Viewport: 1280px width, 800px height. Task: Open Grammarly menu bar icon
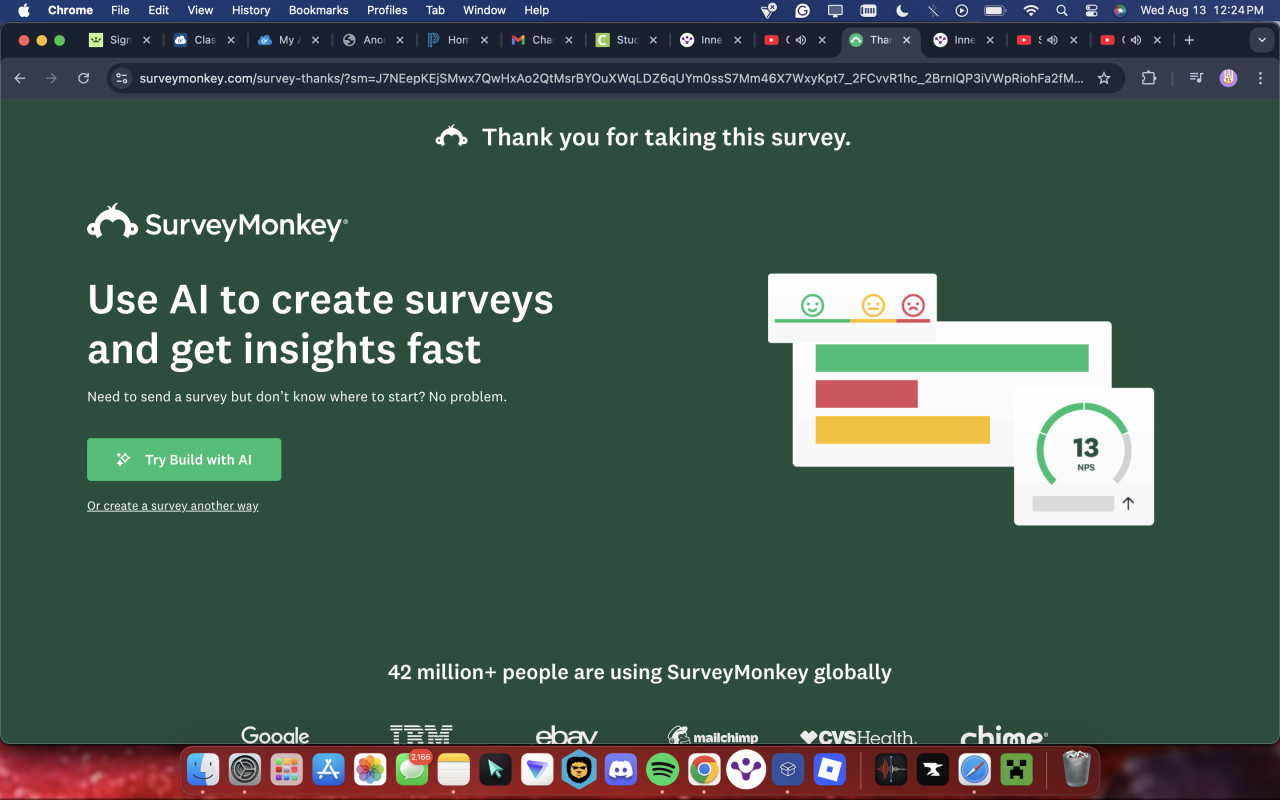tap(802, 10)
